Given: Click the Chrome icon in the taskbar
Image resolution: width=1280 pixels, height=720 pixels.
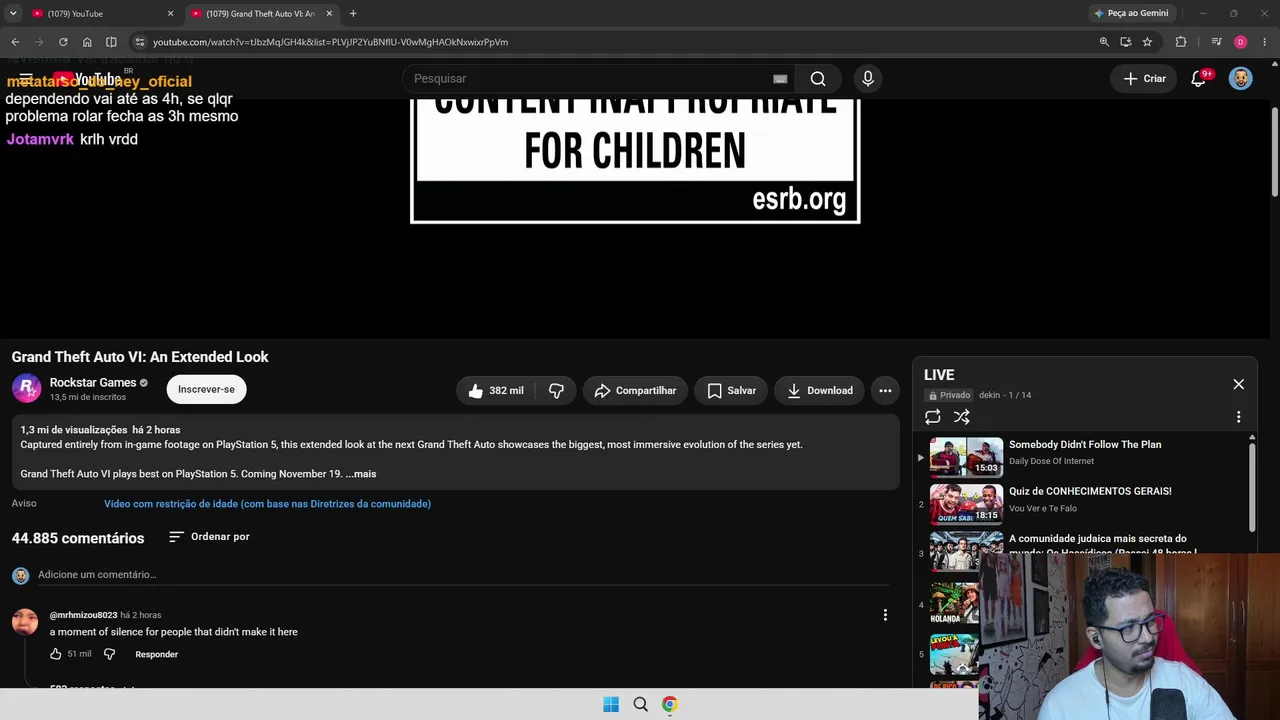Looking at the screenshot, I should click(x=670, y=704).
